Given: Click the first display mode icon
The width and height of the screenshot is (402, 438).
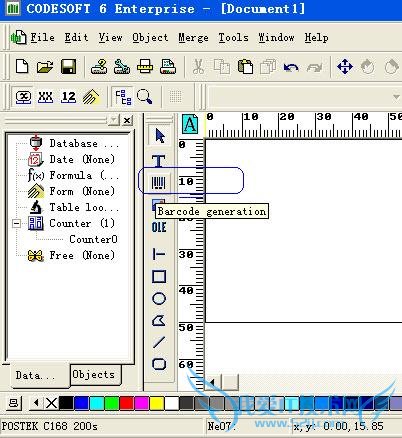Looking at the screenshot, I should (23, 97).
